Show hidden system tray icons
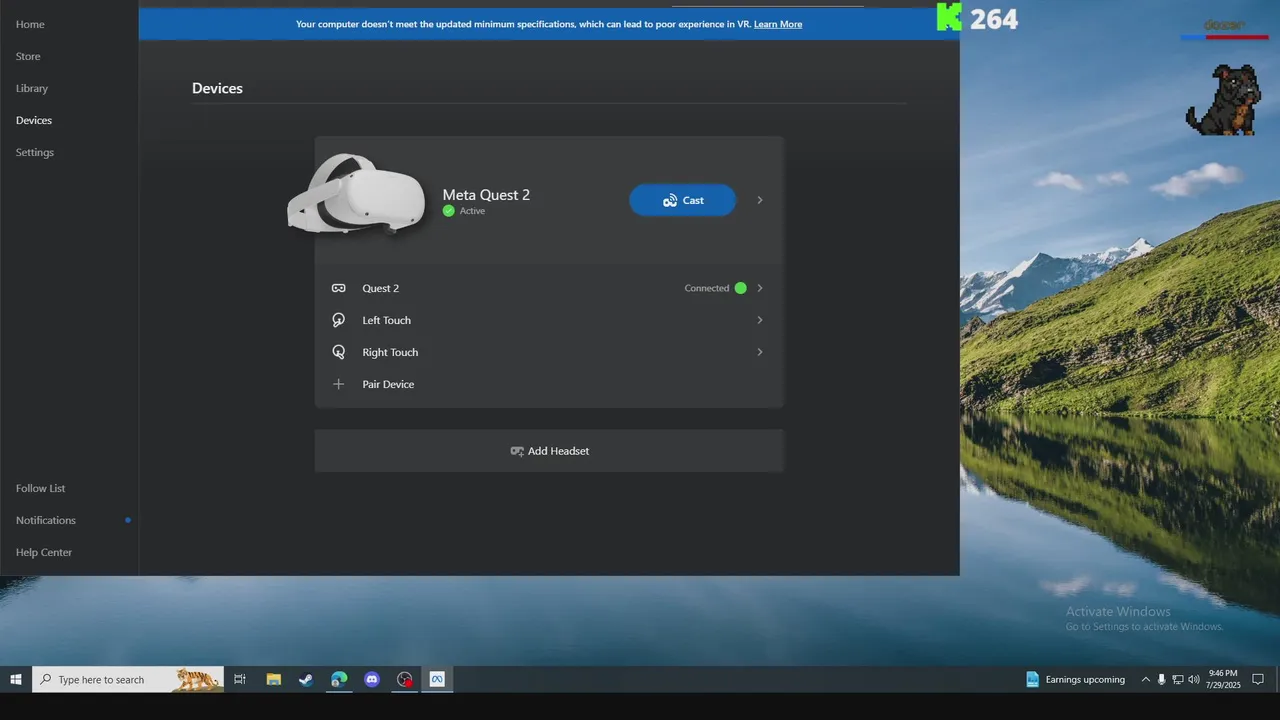This screenshot has width=1280, height=720. [x=1146, y=679]
